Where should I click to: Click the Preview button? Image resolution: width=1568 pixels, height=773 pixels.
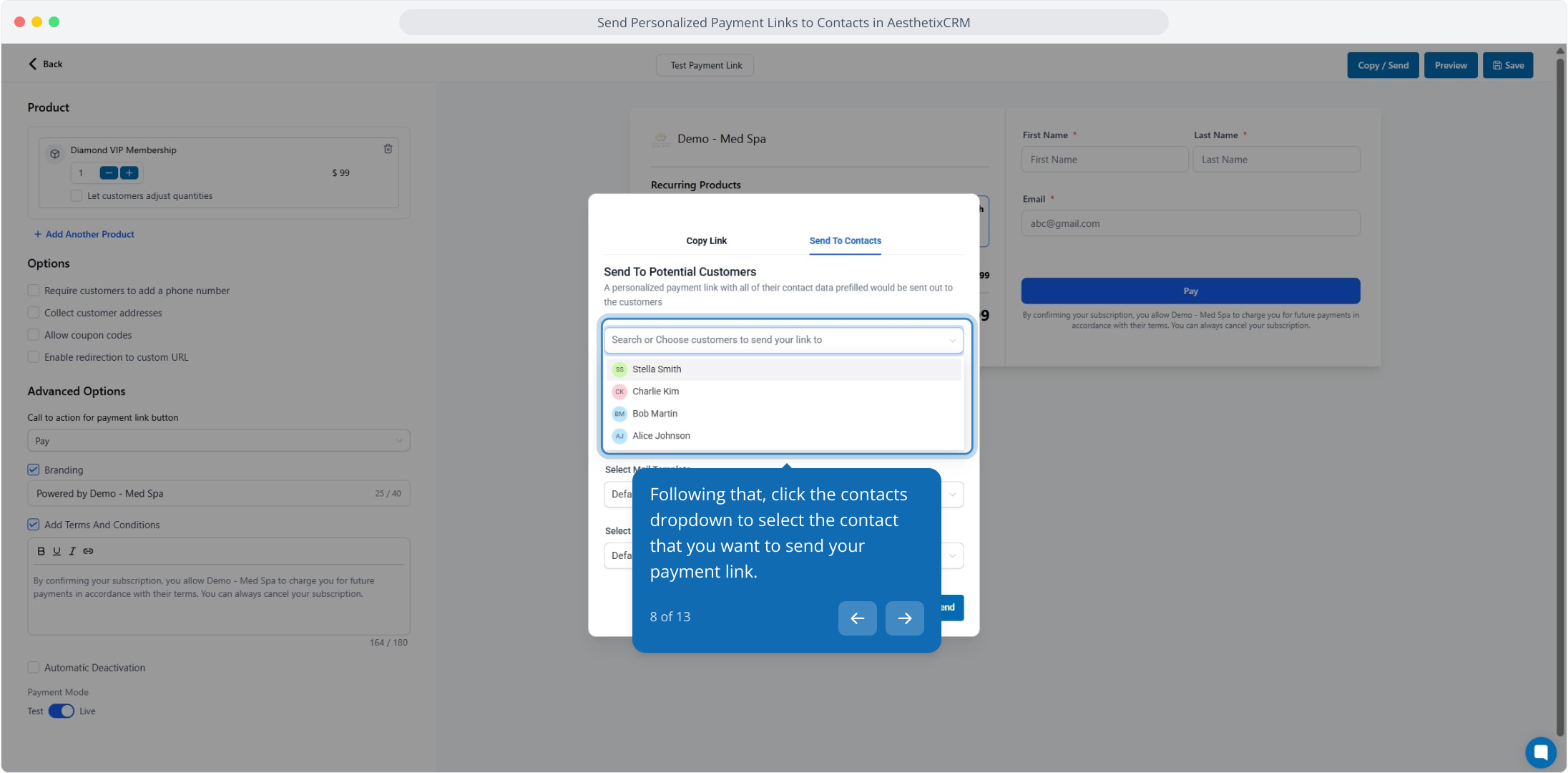pyautogui.click(x=1450, y=65)
